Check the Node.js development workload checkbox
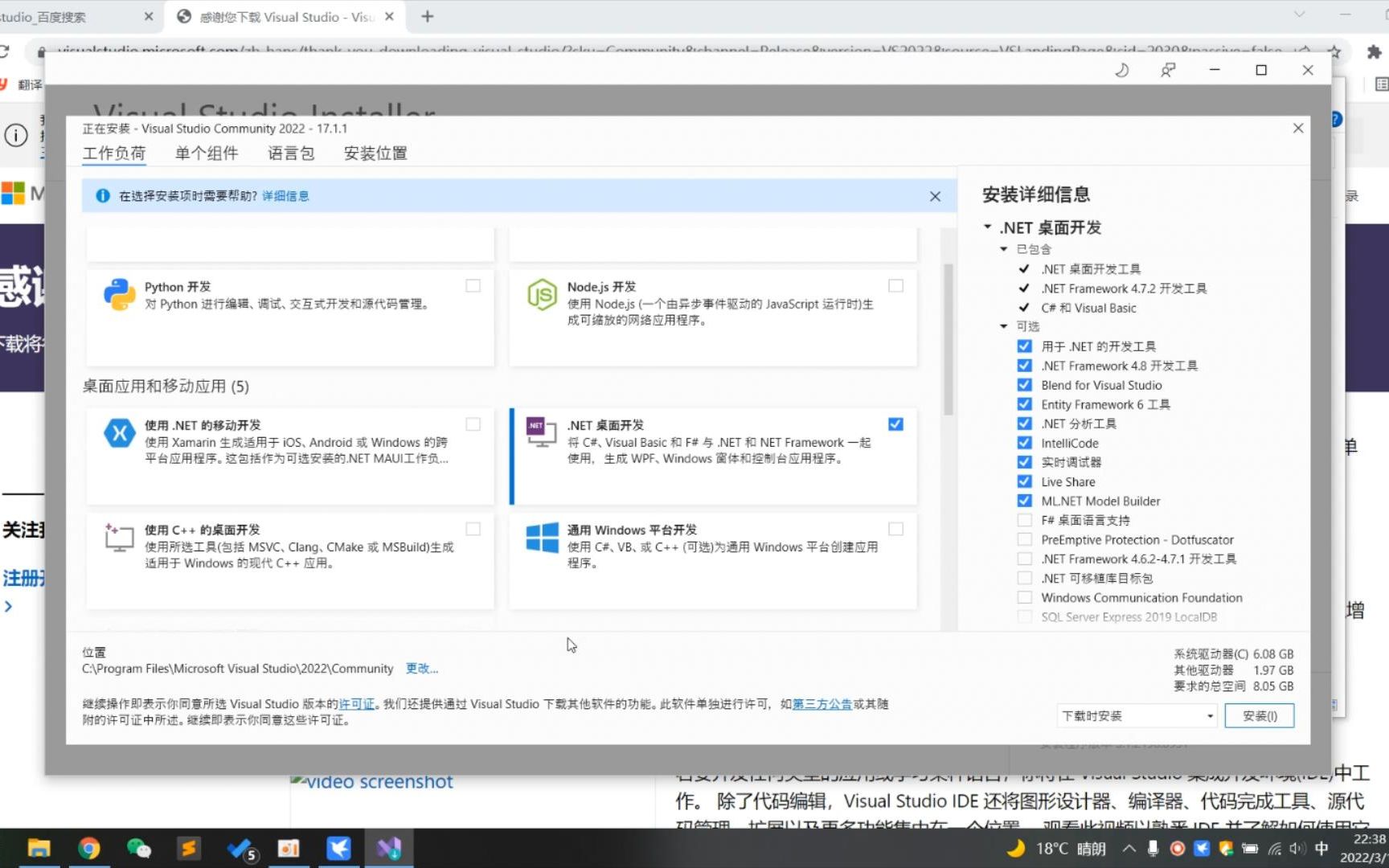Image resolution: width=1389 pixels, height=868 pixels. tap(895, 285)
